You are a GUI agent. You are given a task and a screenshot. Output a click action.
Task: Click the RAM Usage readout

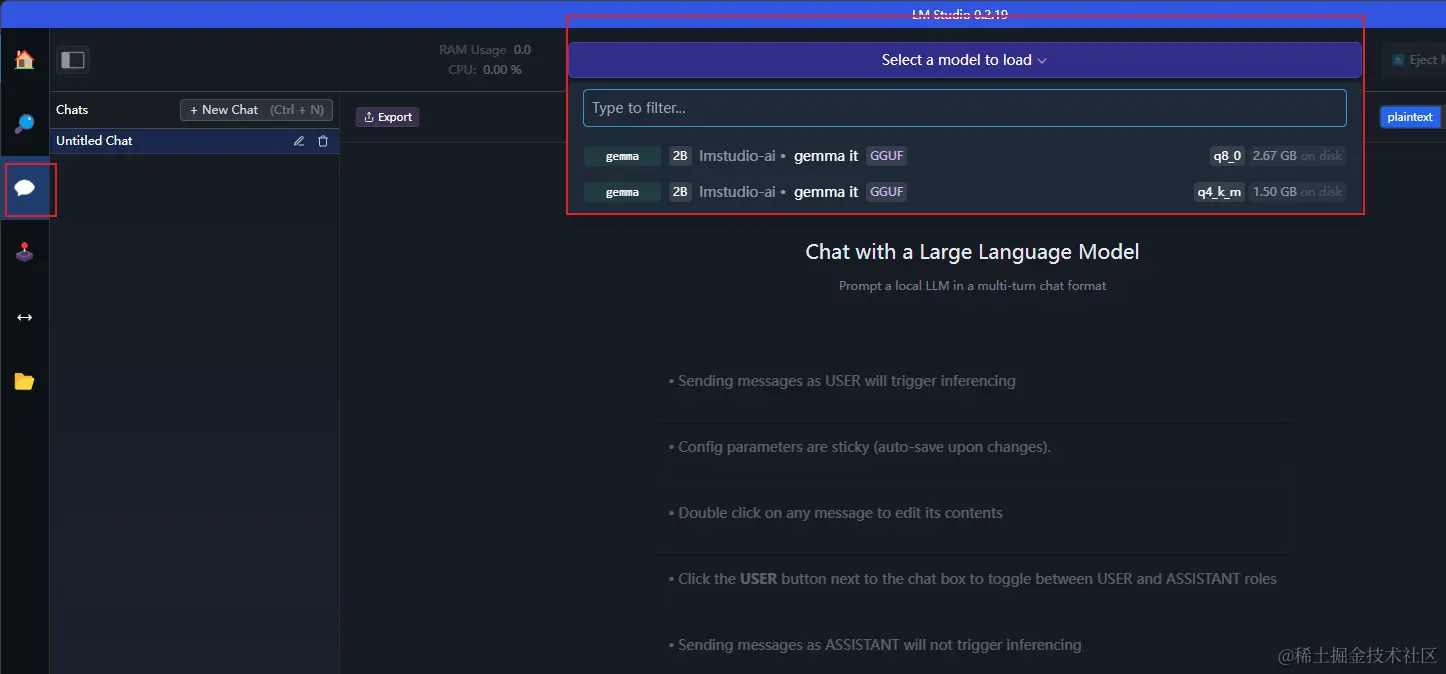tap(485, 50)
